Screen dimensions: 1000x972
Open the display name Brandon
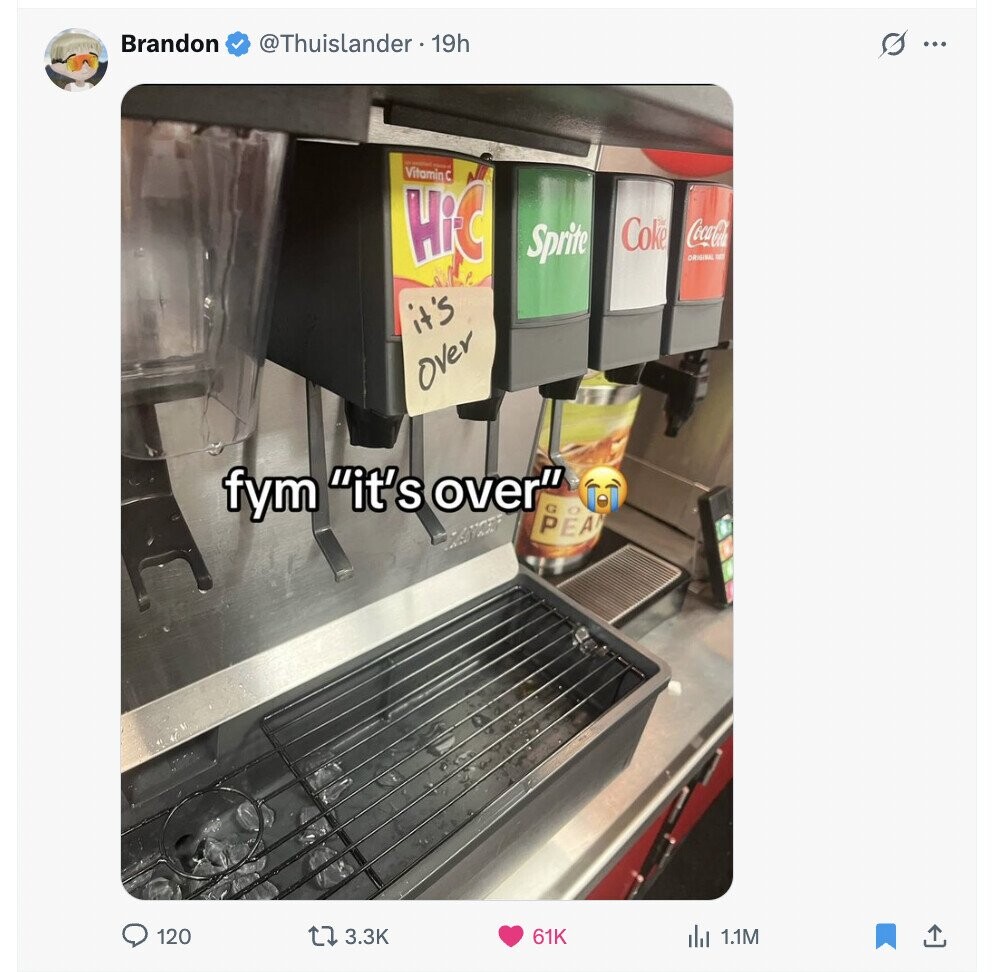pos(170,44)
